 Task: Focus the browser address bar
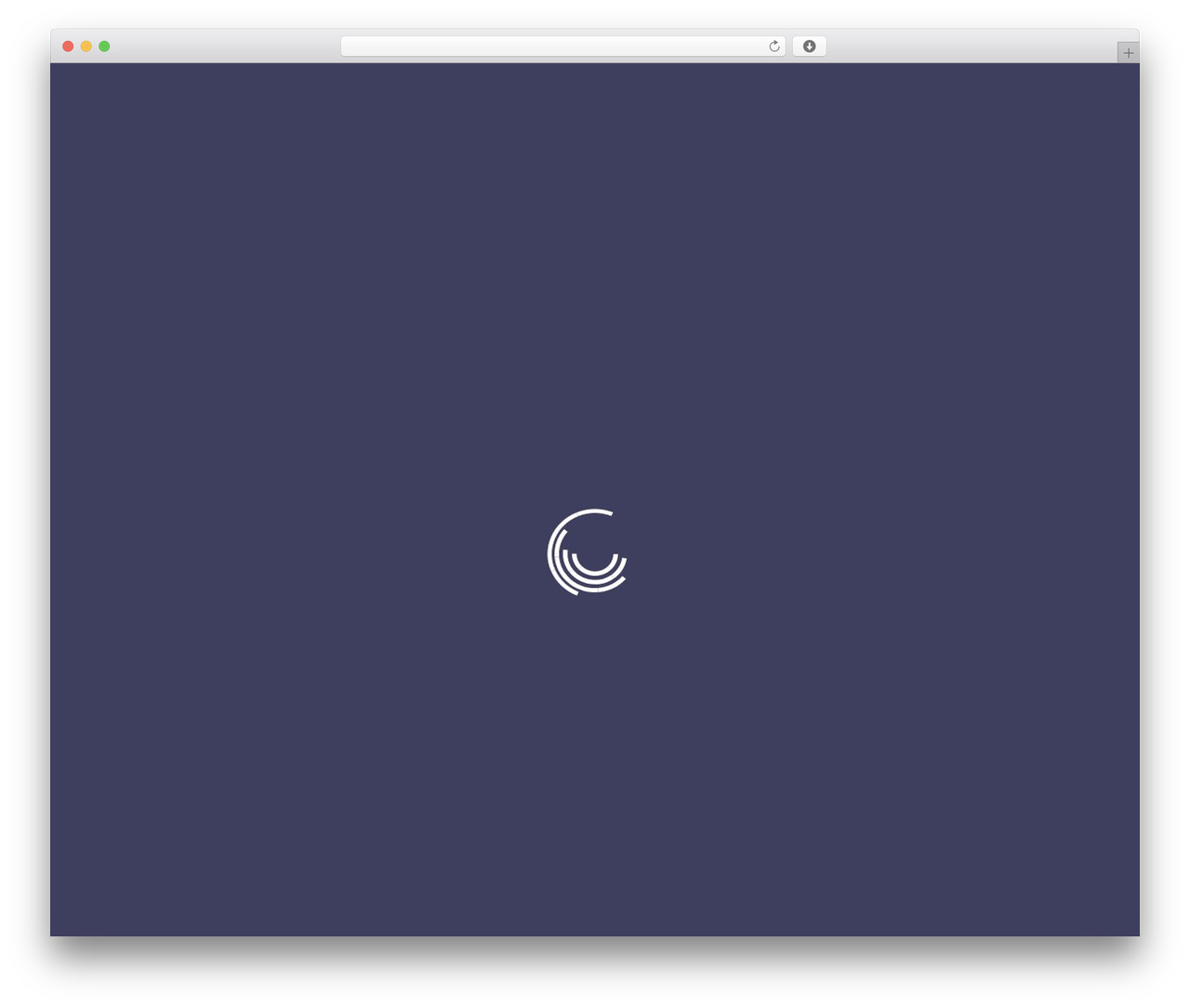562,46
